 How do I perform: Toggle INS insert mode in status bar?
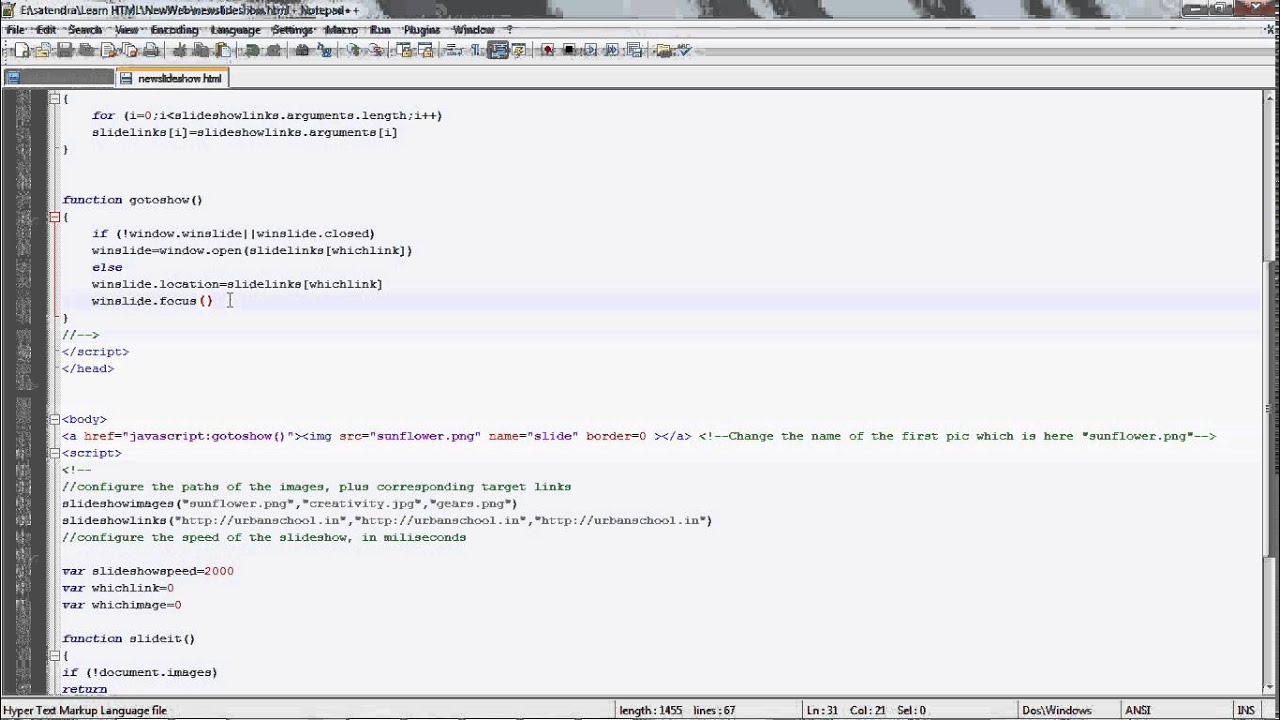pos(1245,711)
